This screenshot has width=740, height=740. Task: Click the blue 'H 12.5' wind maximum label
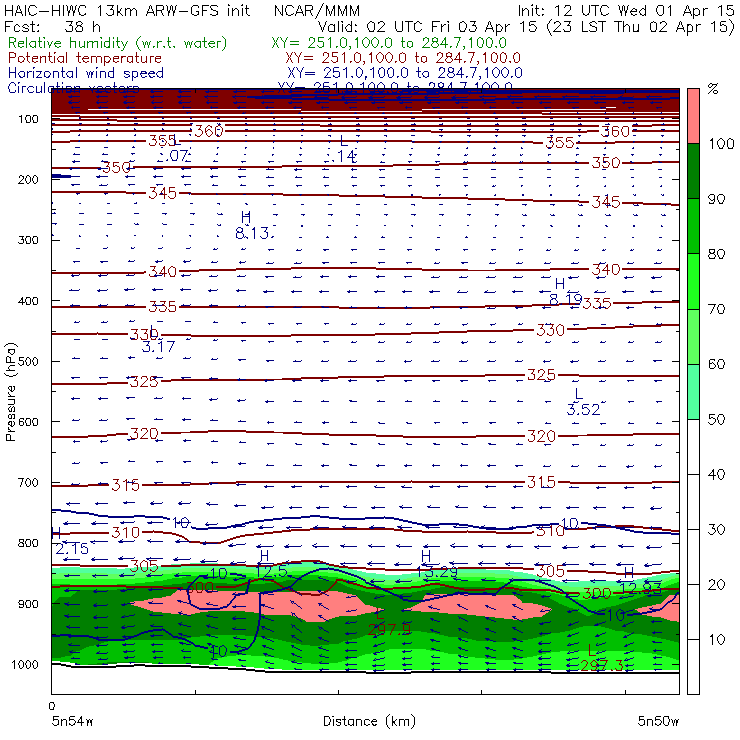point(270,564)
